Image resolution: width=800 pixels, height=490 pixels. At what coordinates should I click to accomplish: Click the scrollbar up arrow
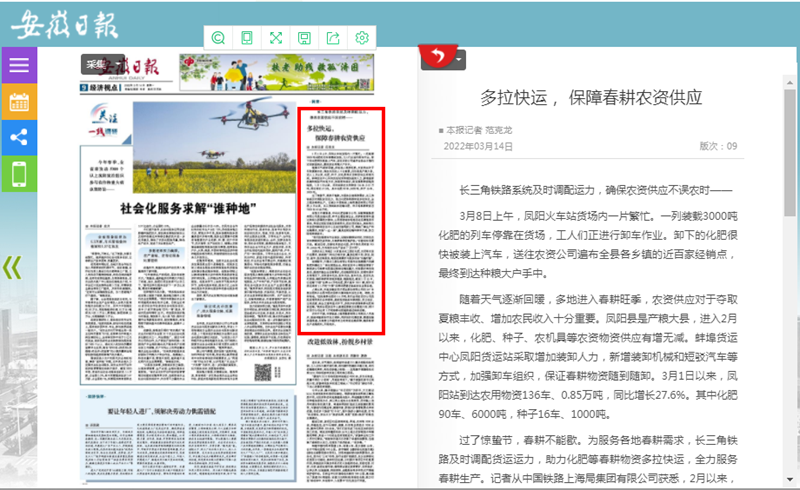[790, 82]
